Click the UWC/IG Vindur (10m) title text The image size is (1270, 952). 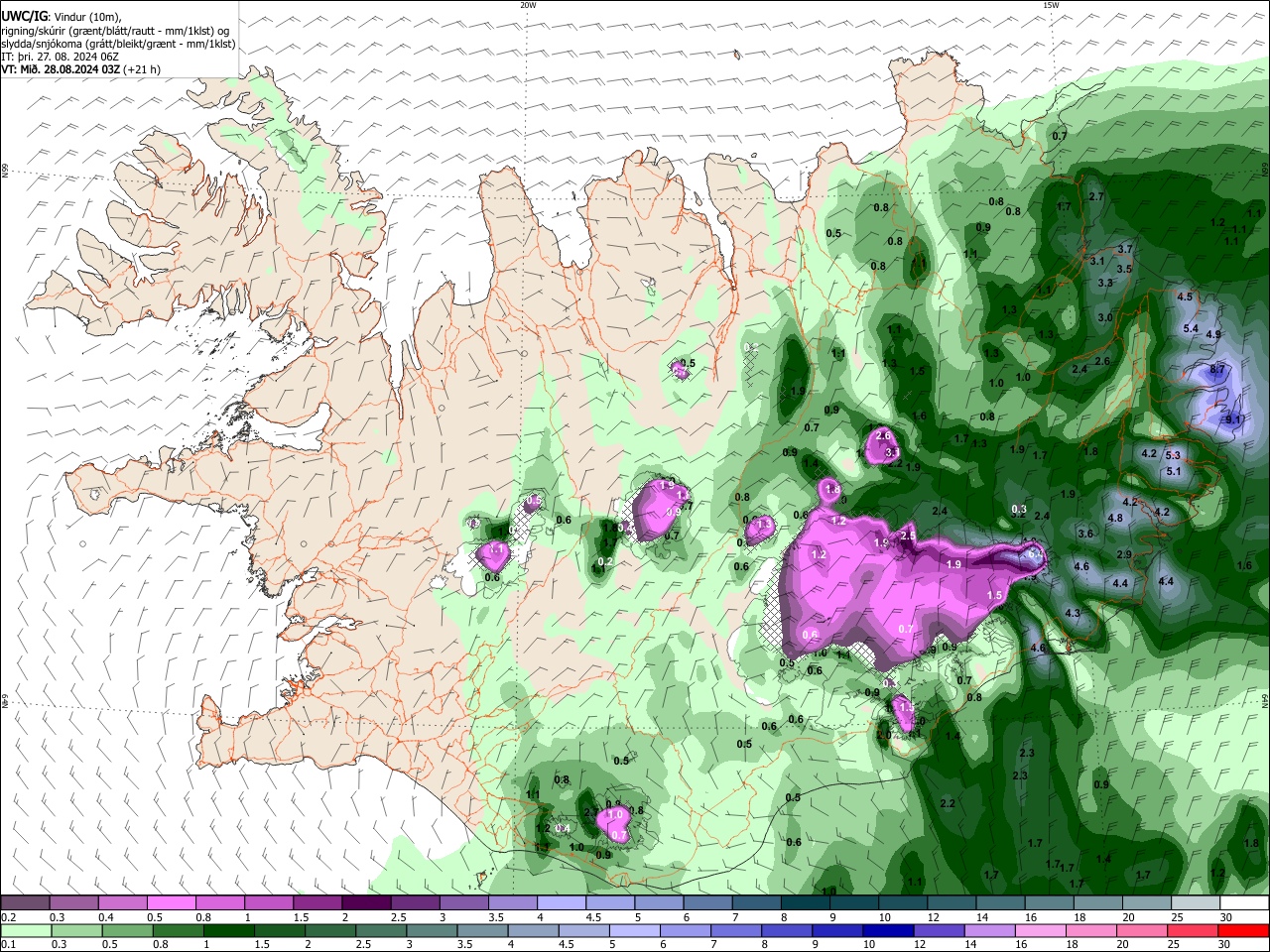pyautogui.click(x=62, y=17)
